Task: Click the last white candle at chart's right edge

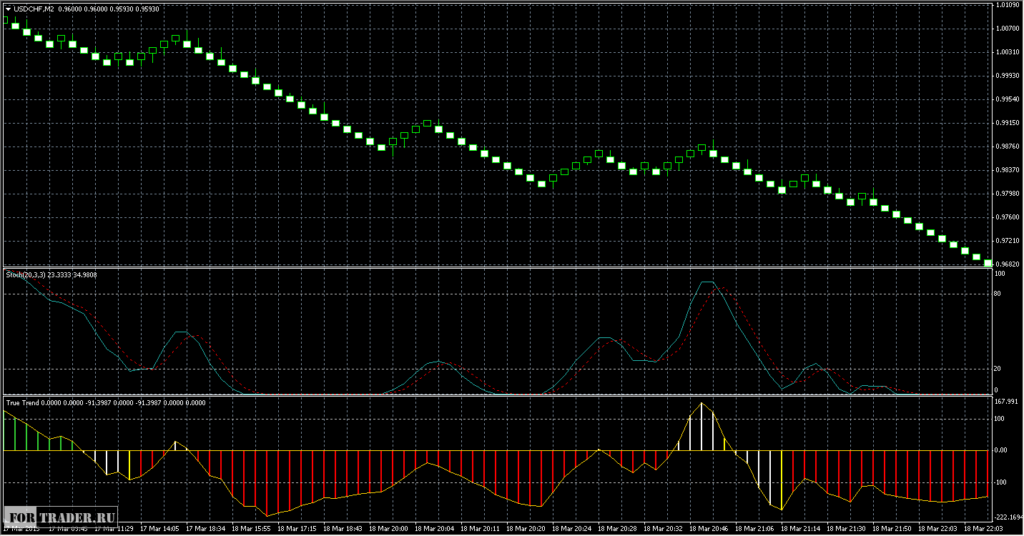Action: pyautogui.click(x=988, y=263)
